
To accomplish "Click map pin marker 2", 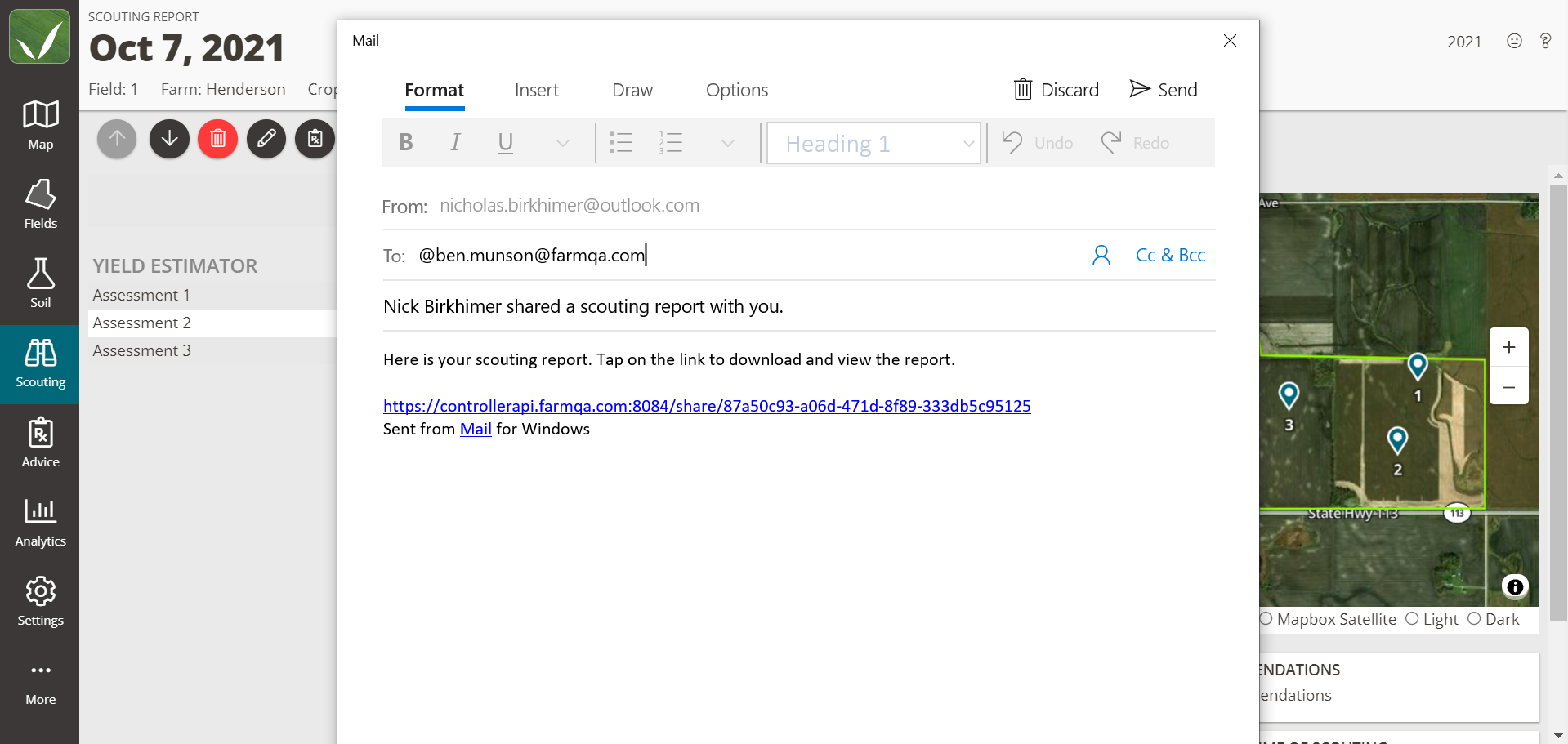I will pyautogui.click(x=1397, y=441).
